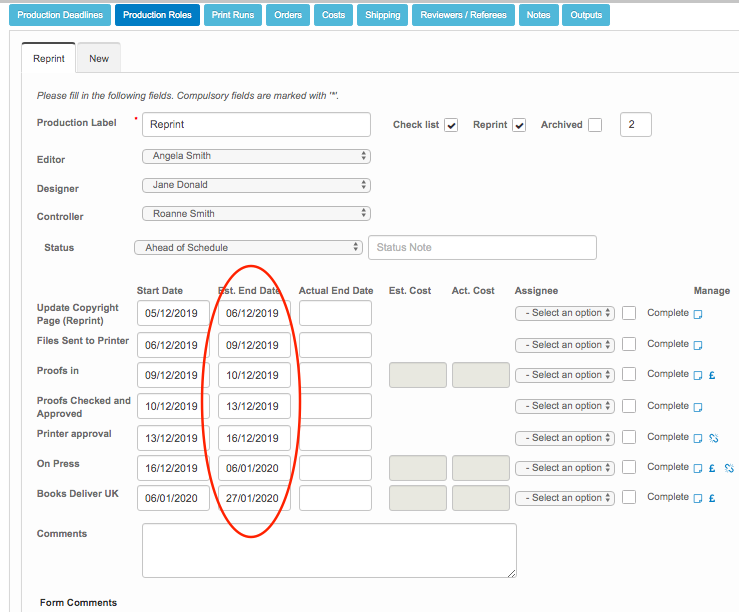The height and width of the screenshot is (612, 739).
Task: Mark Files Sent to Printer complete
Action: click(629, 344)
